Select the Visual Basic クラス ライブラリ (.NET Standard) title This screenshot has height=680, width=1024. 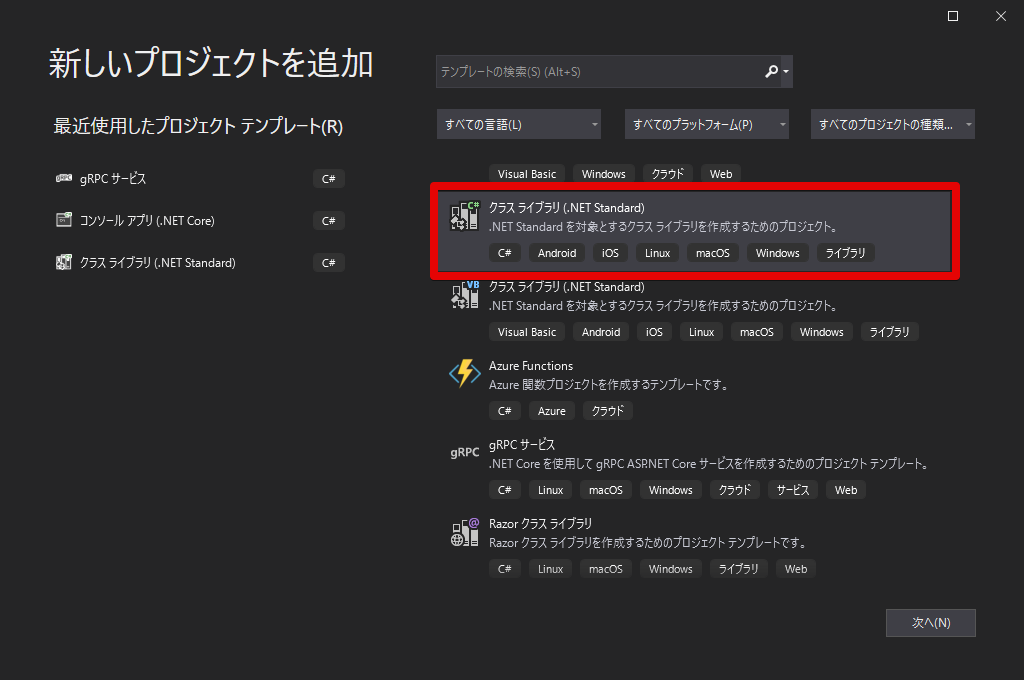point(567,287)
